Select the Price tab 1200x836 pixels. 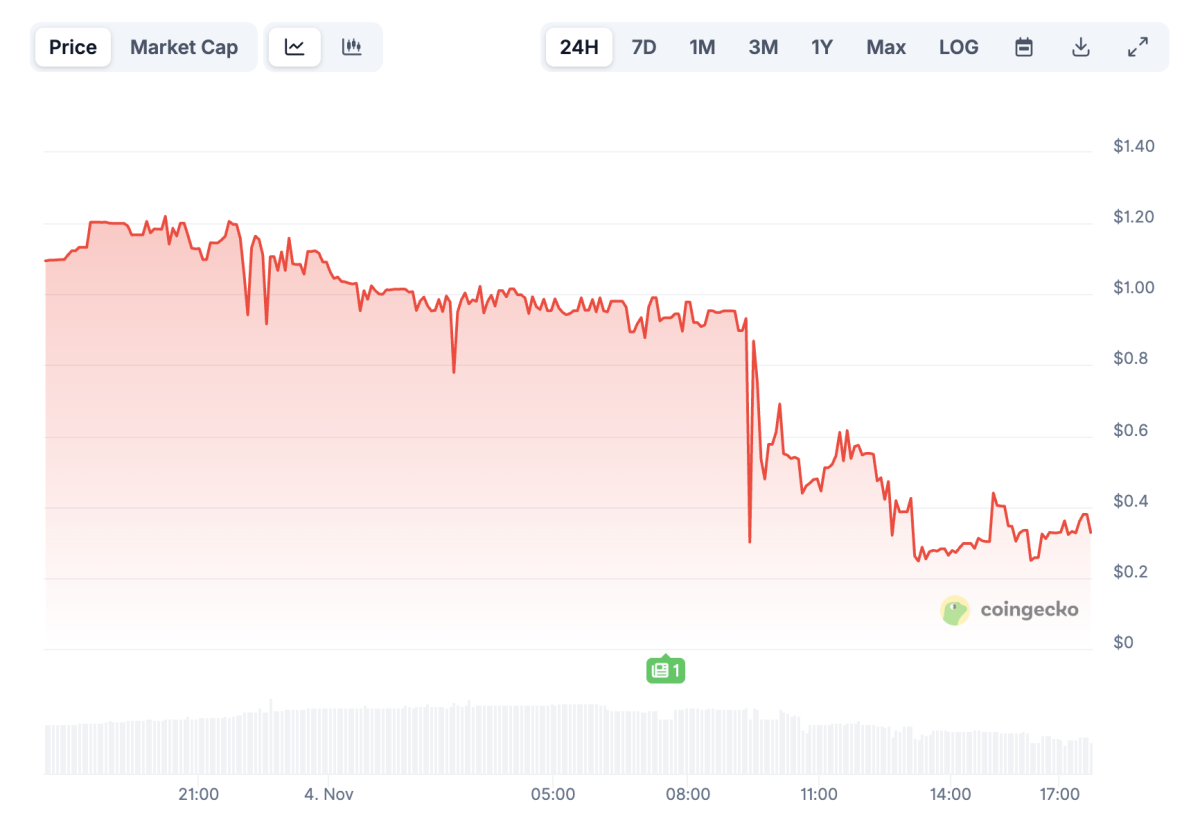73,47
